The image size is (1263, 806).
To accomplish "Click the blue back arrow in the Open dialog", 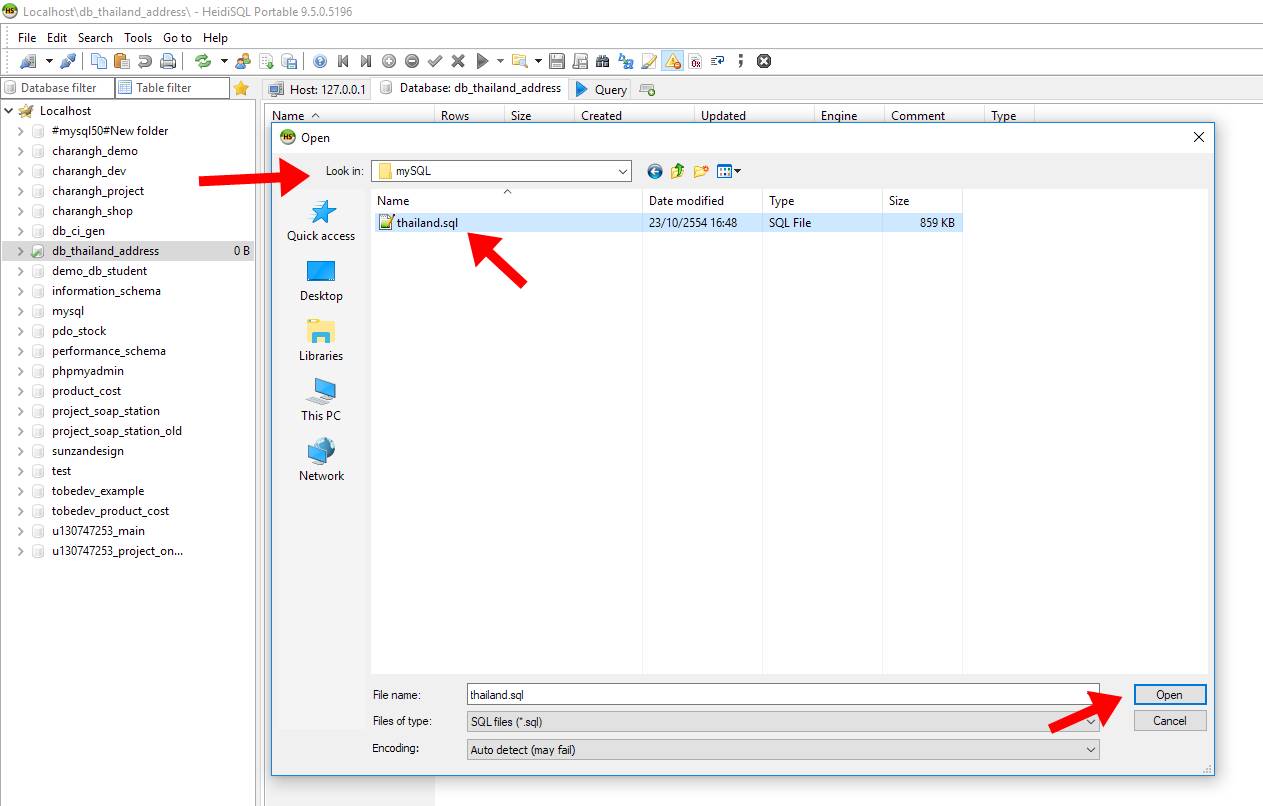I will pos(654,170).
